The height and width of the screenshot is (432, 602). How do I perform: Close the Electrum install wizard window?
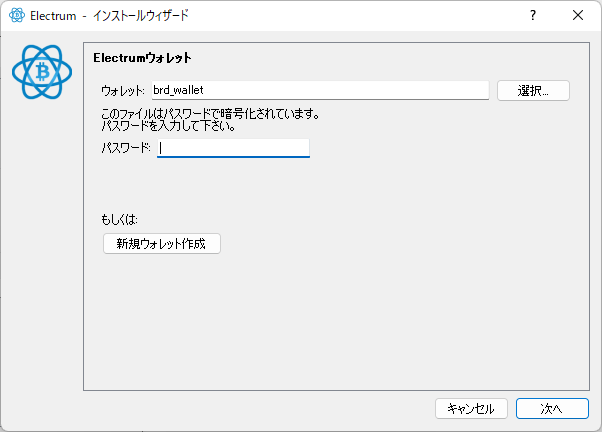(x=578, y=16)
